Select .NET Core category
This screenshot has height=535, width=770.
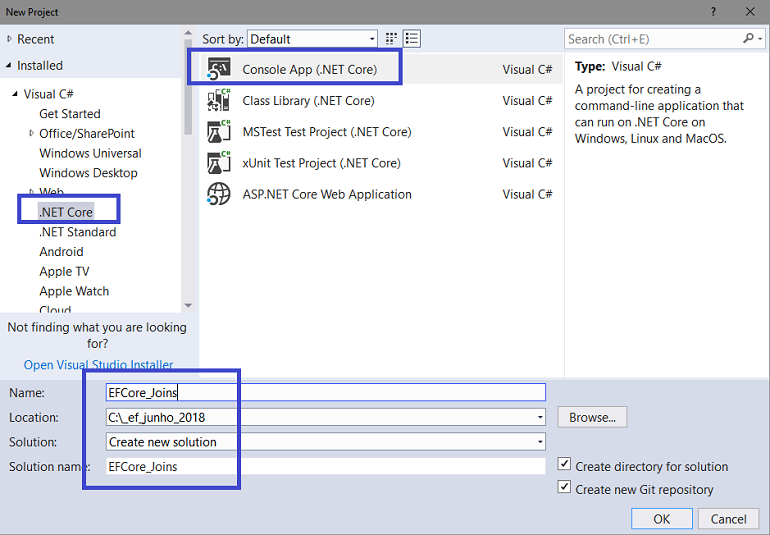coord(66,212)
